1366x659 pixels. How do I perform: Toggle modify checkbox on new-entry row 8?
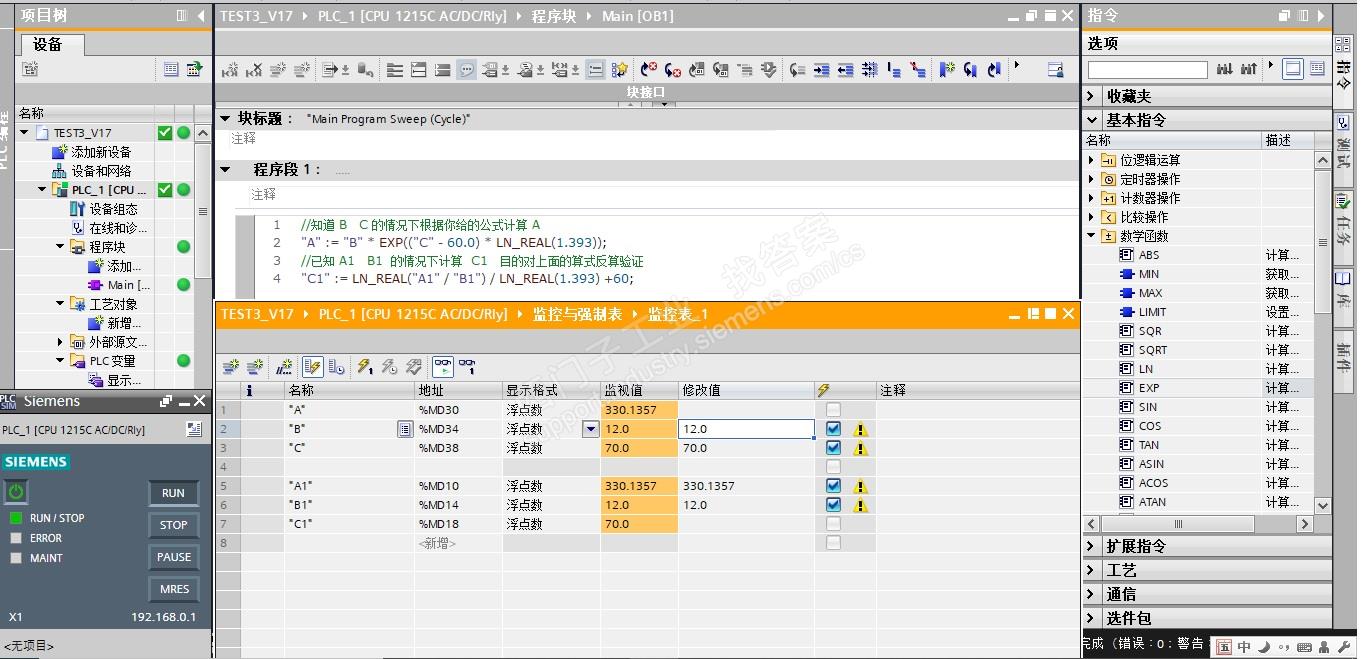[833, 543]
